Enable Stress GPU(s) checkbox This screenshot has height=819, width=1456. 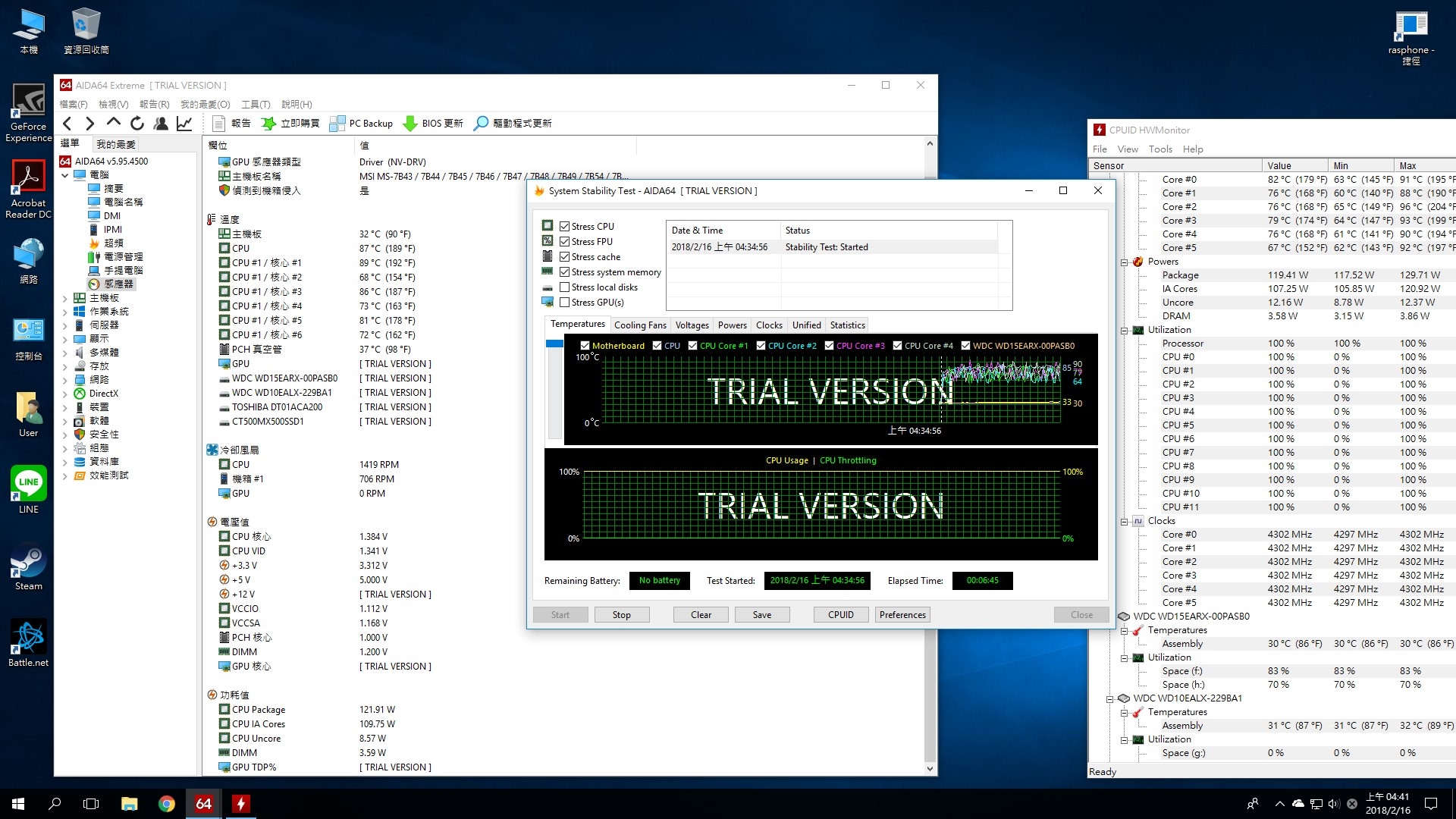pos(564,302)
